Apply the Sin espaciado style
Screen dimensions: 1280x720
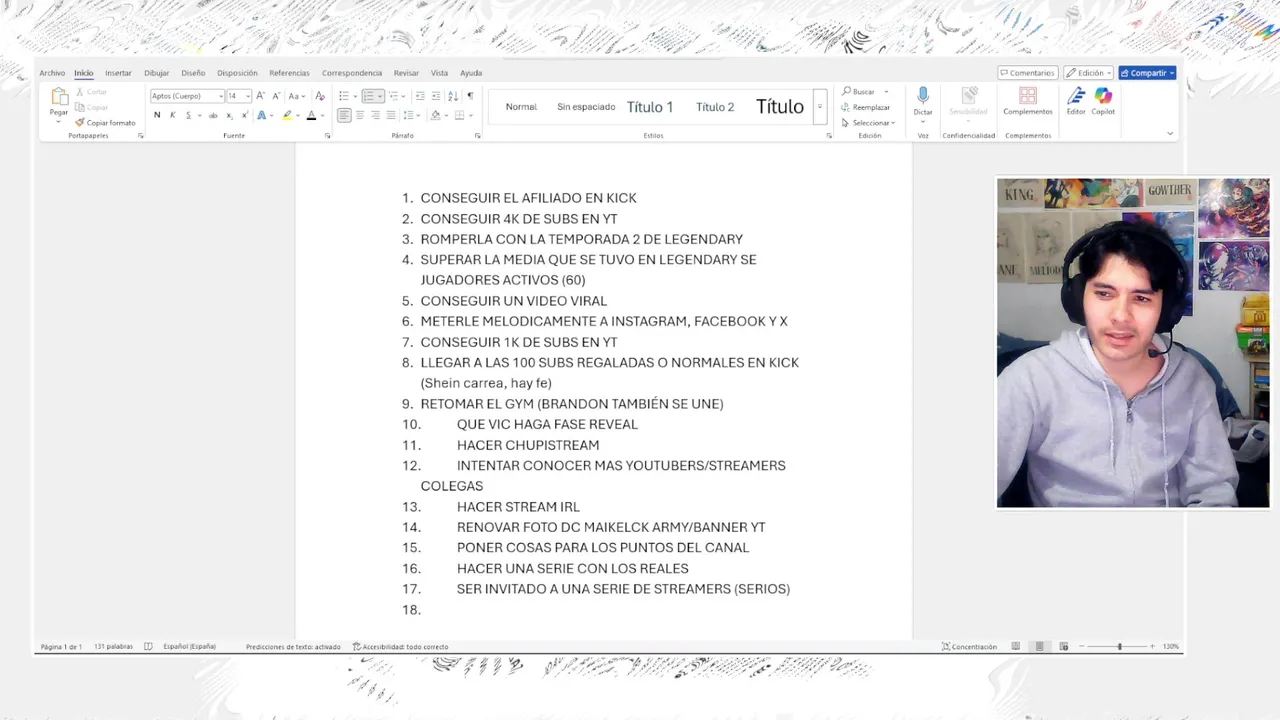click(586, 107)
